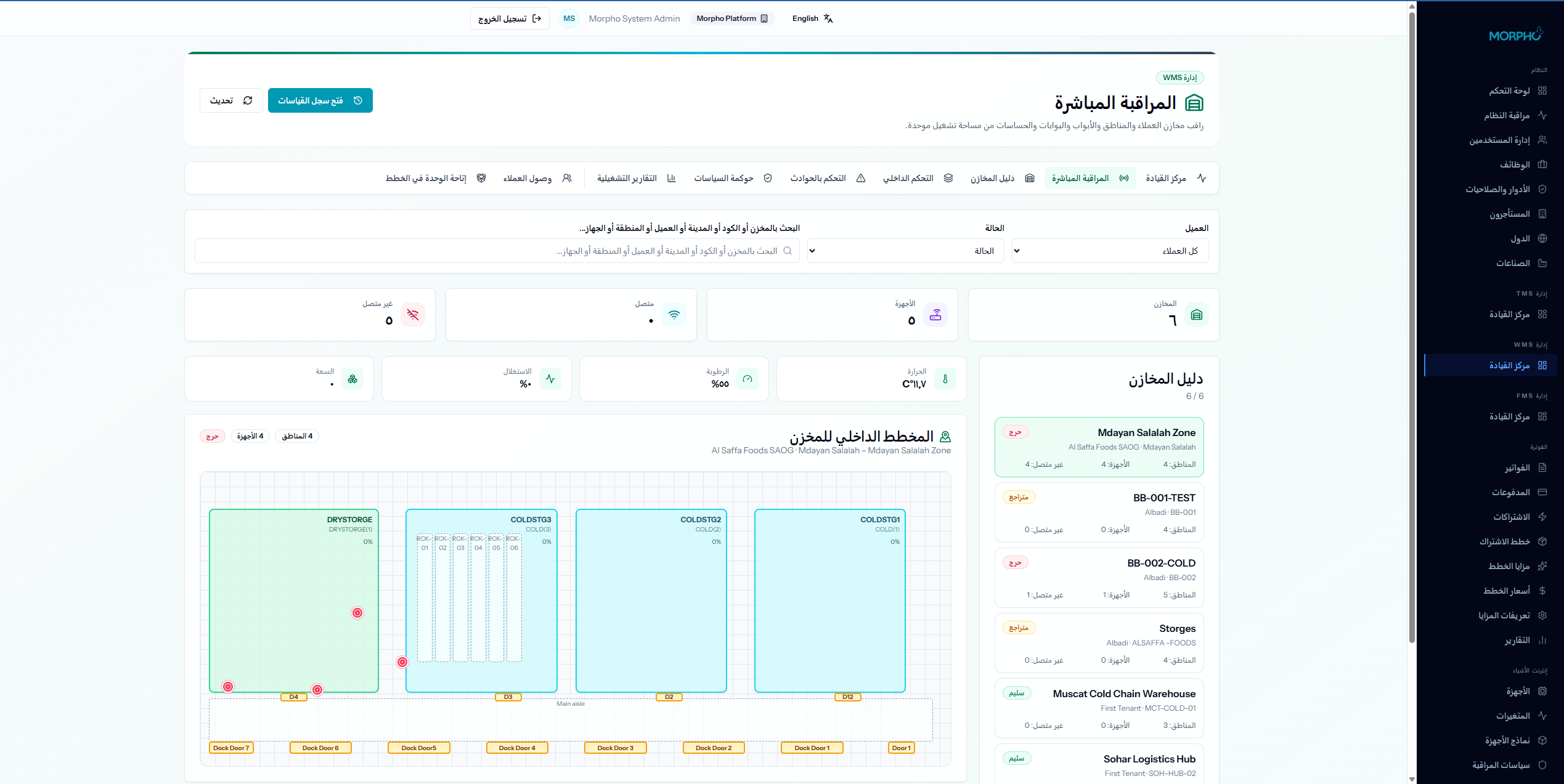Click تسجيل الخروج logout button
This screenshot has width=1564, height=784.
(x=510, y=18)
